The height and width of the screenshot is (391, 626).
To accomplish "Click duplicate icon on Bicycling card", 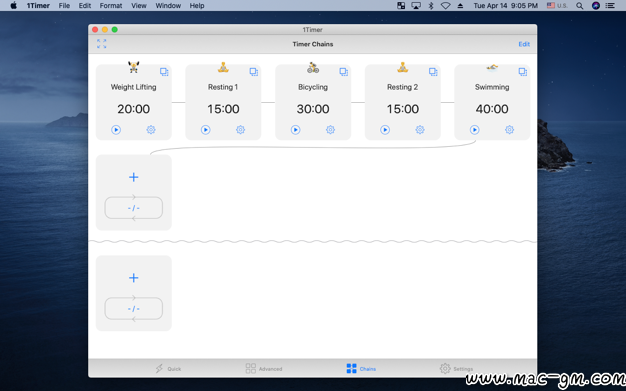I will tap(344, 72).
